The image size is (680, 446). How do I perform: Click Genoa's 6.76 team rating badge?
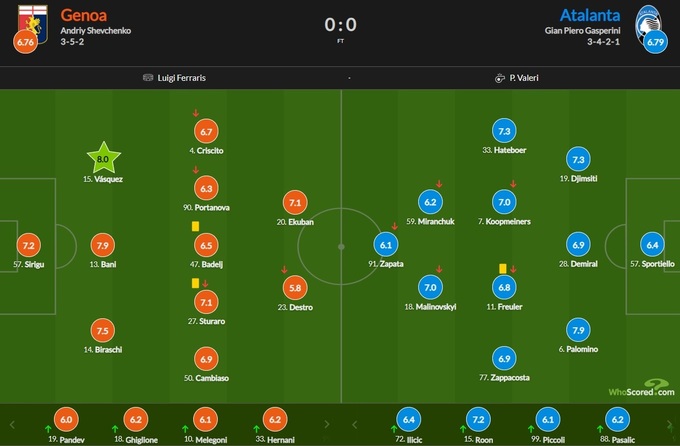coord(23,43)
